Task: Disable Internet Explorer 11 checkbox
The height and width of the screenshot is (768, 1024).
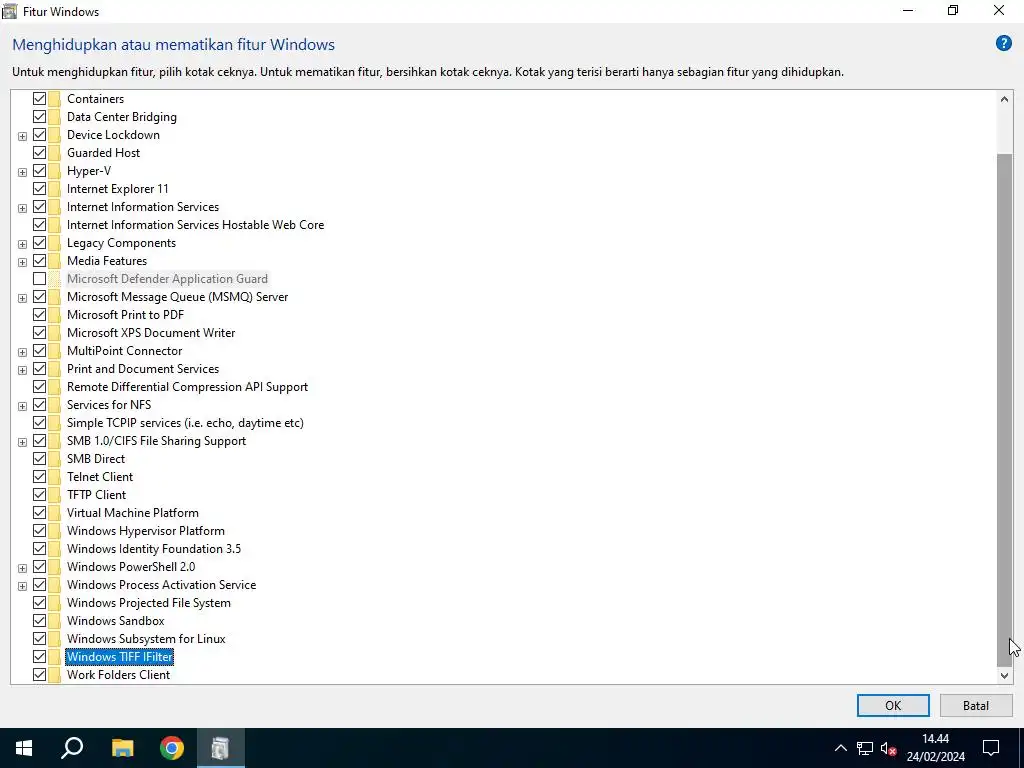Action: click(39, 189)
